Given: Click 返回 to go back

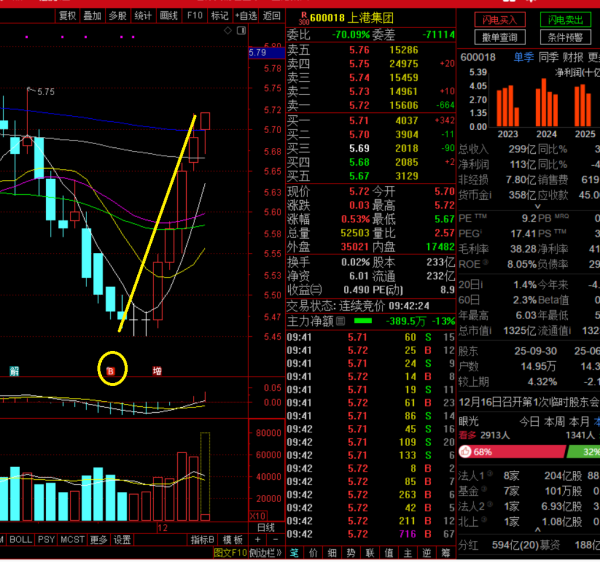Looking at the screenshot, I should (x=272, y=16).
